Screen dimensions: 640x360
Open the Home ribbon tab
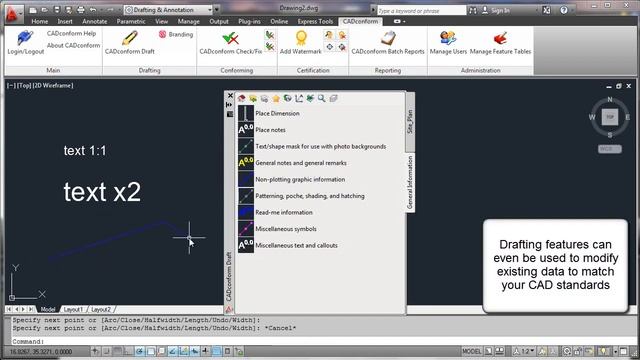point(40,21)
